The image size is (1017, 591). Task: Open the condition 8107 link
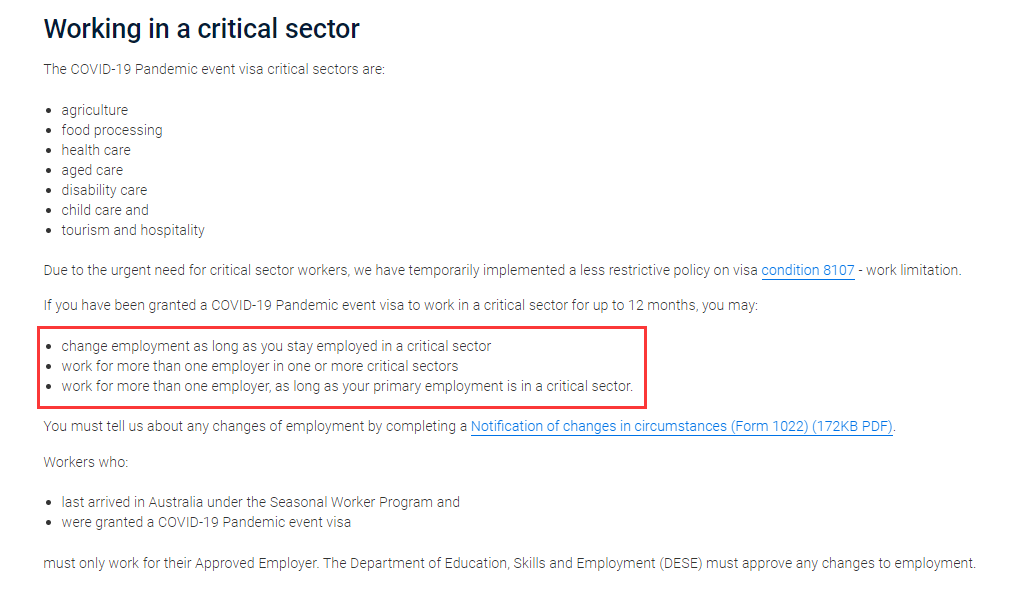(807, 271)
